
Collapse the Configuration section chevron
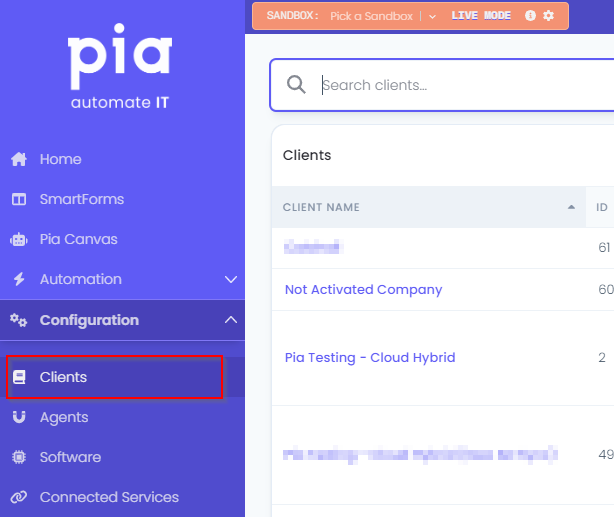[x=231, y=320]
